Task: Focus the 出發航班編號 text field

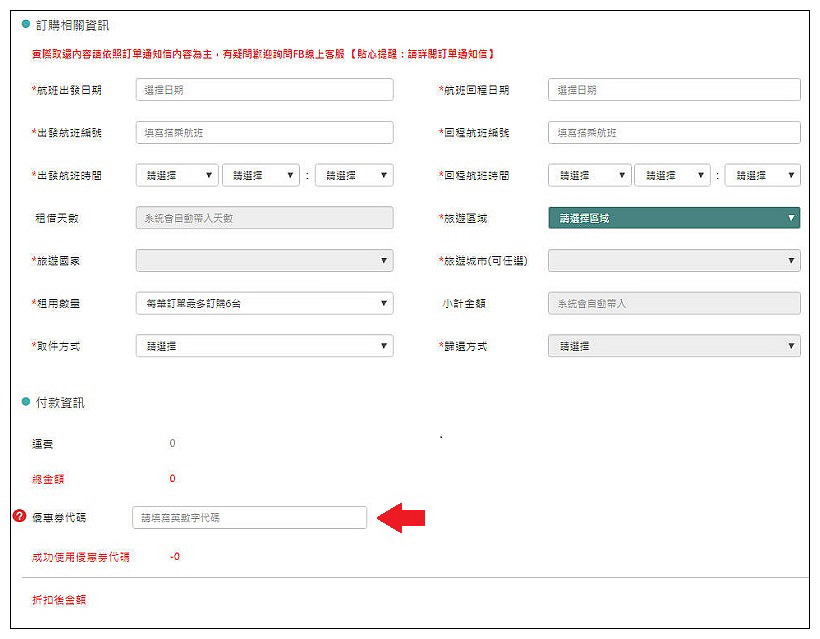Action: [x=264, y=133]
